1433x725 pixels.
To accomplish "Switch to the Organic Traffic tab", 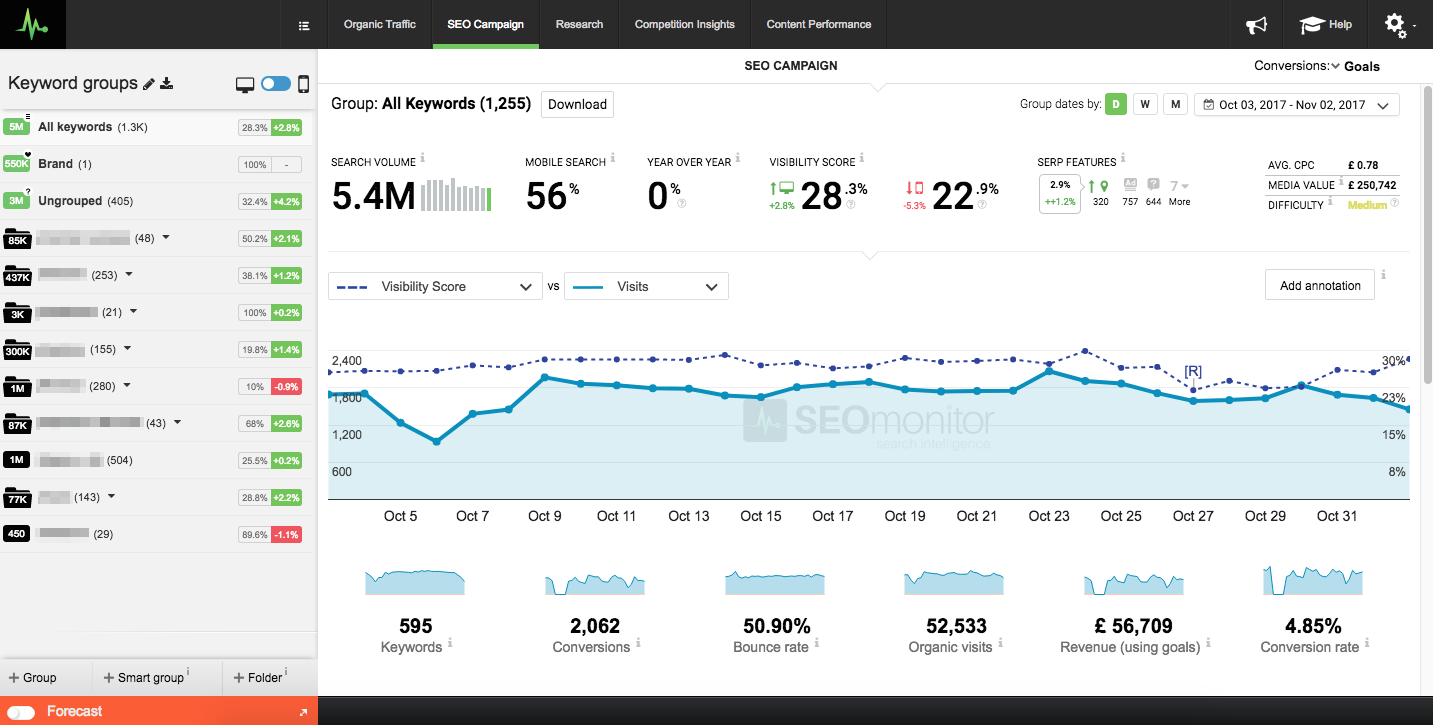I will (379, 24).
